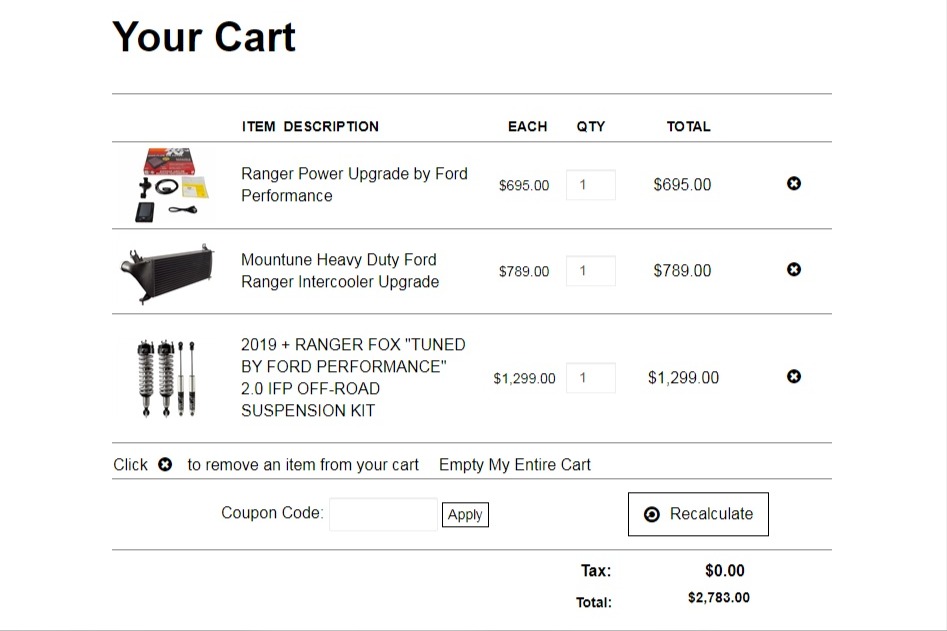Open Ranger Power Upgrade by Ford Performance link
This screenshot has width=947, height=631.
tap(354, 185)
